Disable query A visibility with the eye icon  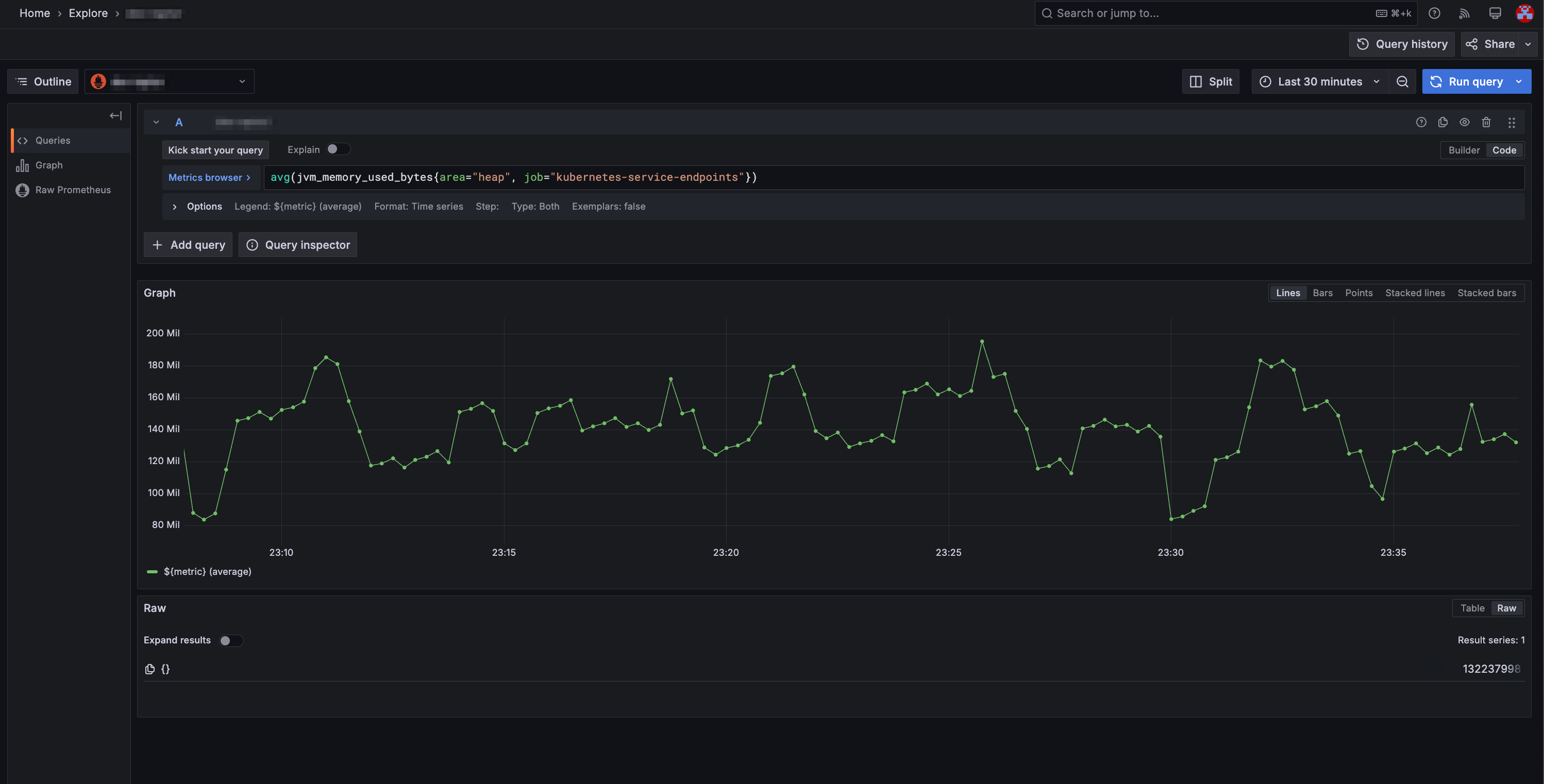1464,122
